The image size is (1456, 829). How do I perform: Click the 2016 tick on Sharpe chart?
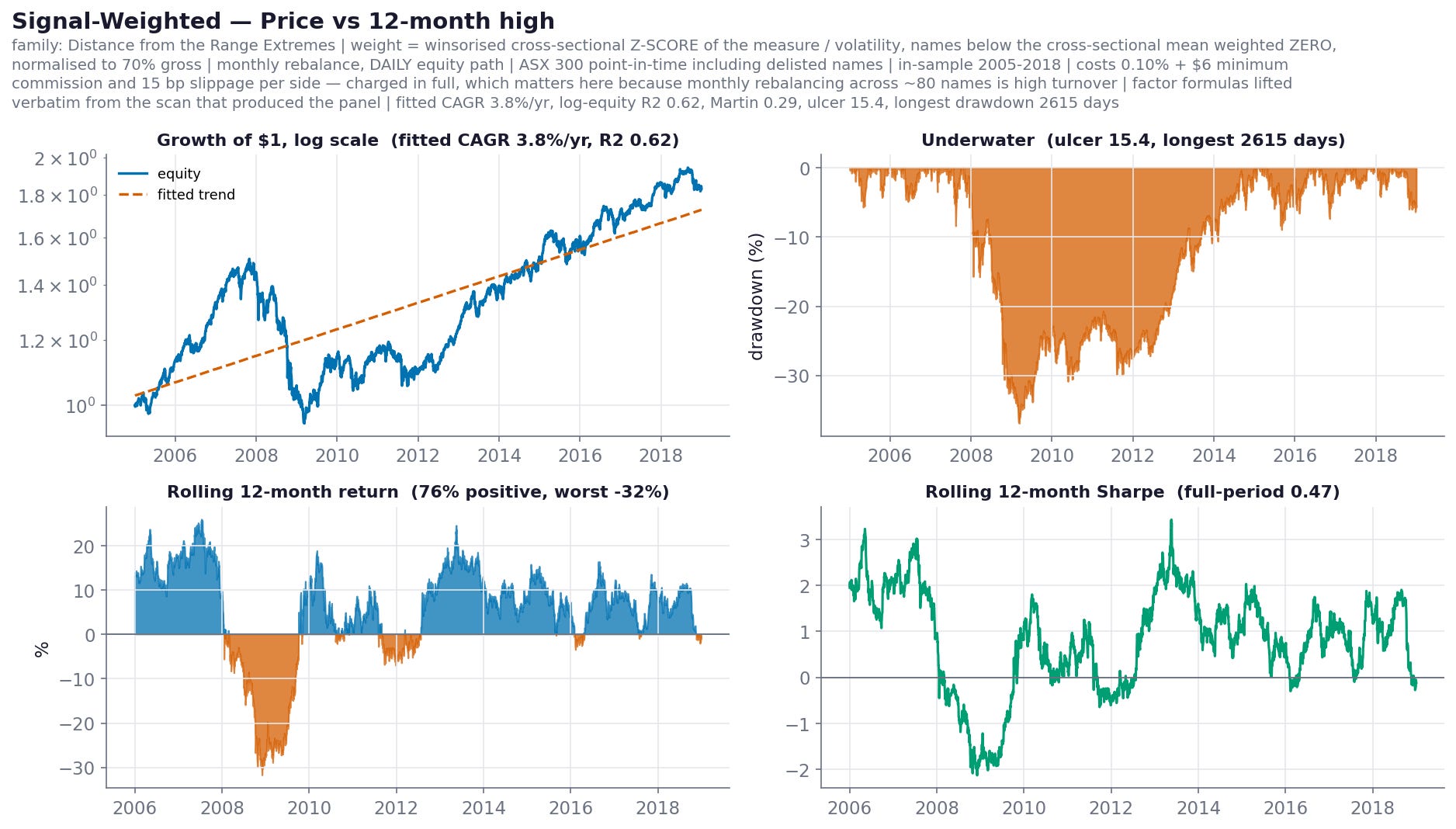[1285, 808]
